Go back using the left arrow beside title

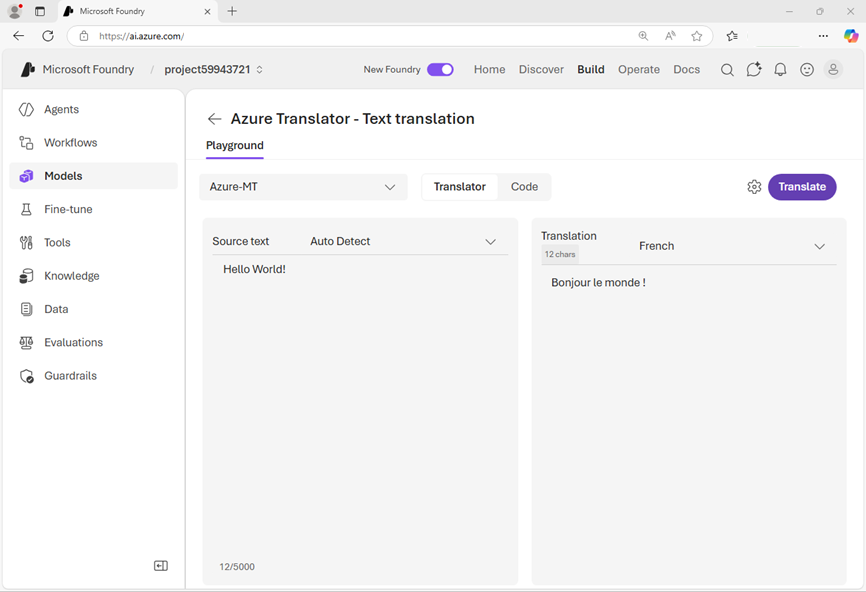[214, 119]
